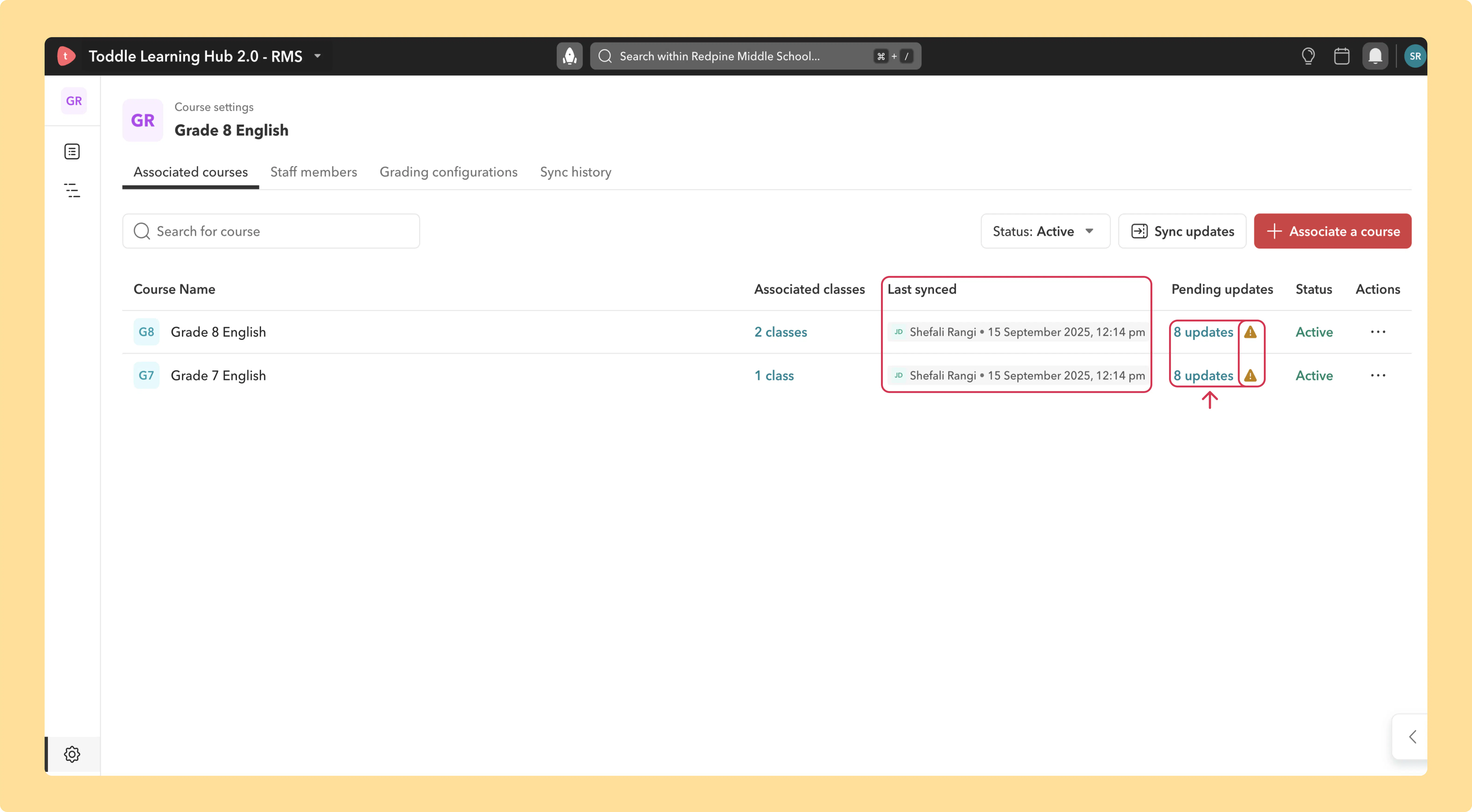Click the Grade 8 English course row name

pyautogui.click(x=218, y=332)
